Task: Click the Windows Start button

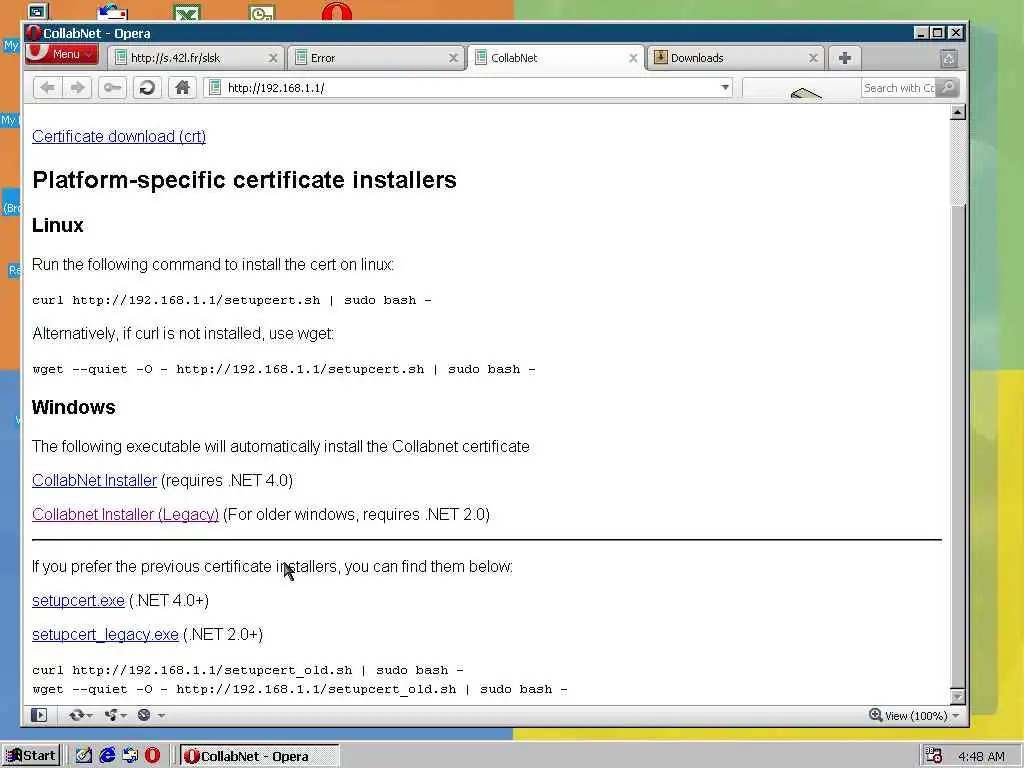Action: tap(31, 756)
